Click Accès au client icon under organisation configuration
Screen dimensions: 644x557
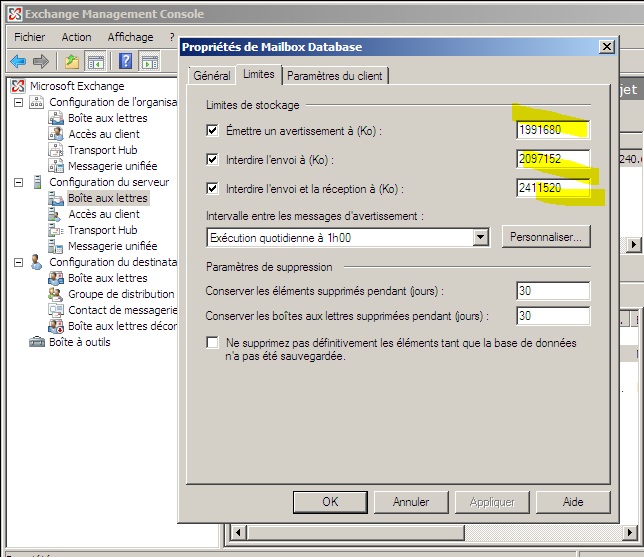coord(56,134)
